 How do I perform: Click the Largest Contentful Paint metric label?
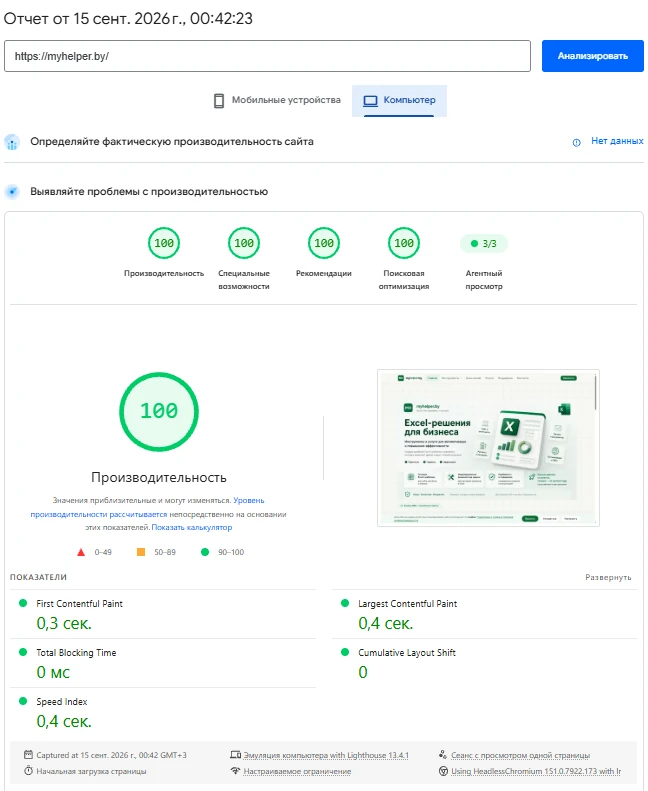(407, 604)
